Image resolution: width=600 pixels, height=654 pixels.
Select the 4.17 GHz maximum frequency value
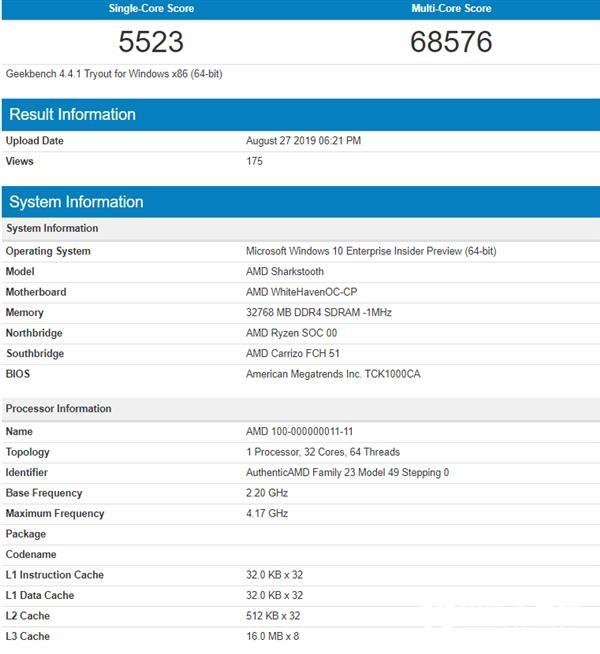(267, 513)
